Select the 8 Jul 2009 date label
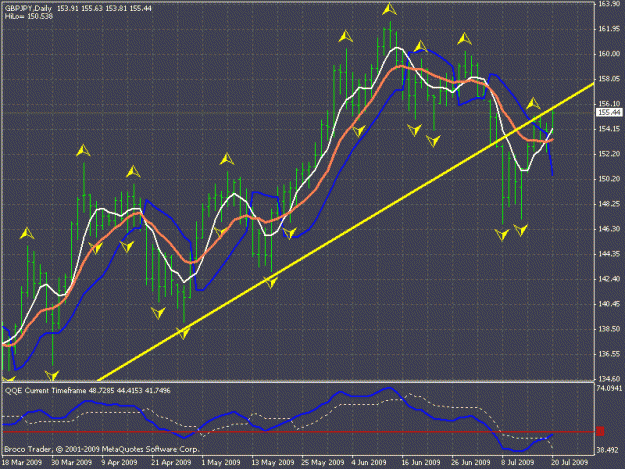The width and height of the screenshot is (625, 469). (x=517, y=462)
